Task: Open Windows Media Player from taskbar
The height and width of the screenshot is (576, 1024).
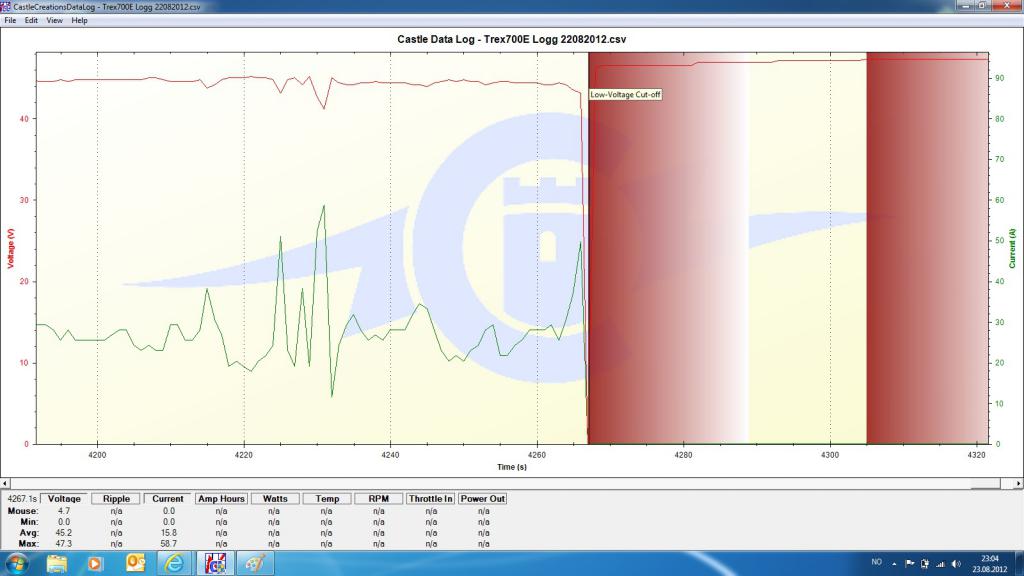Action: 96,563
